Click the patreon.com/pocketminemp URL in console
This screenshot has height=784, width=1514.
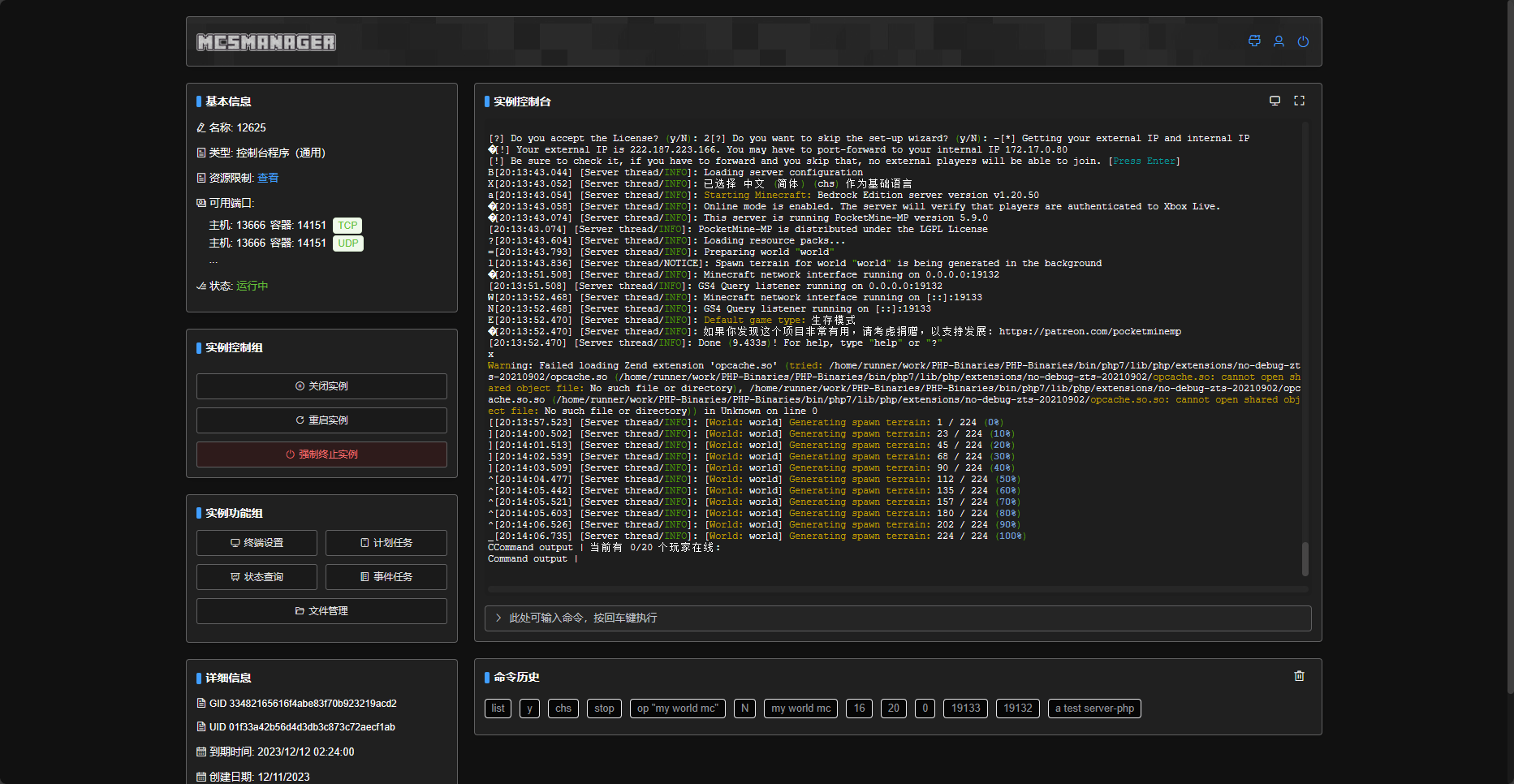pos(1090,331)
